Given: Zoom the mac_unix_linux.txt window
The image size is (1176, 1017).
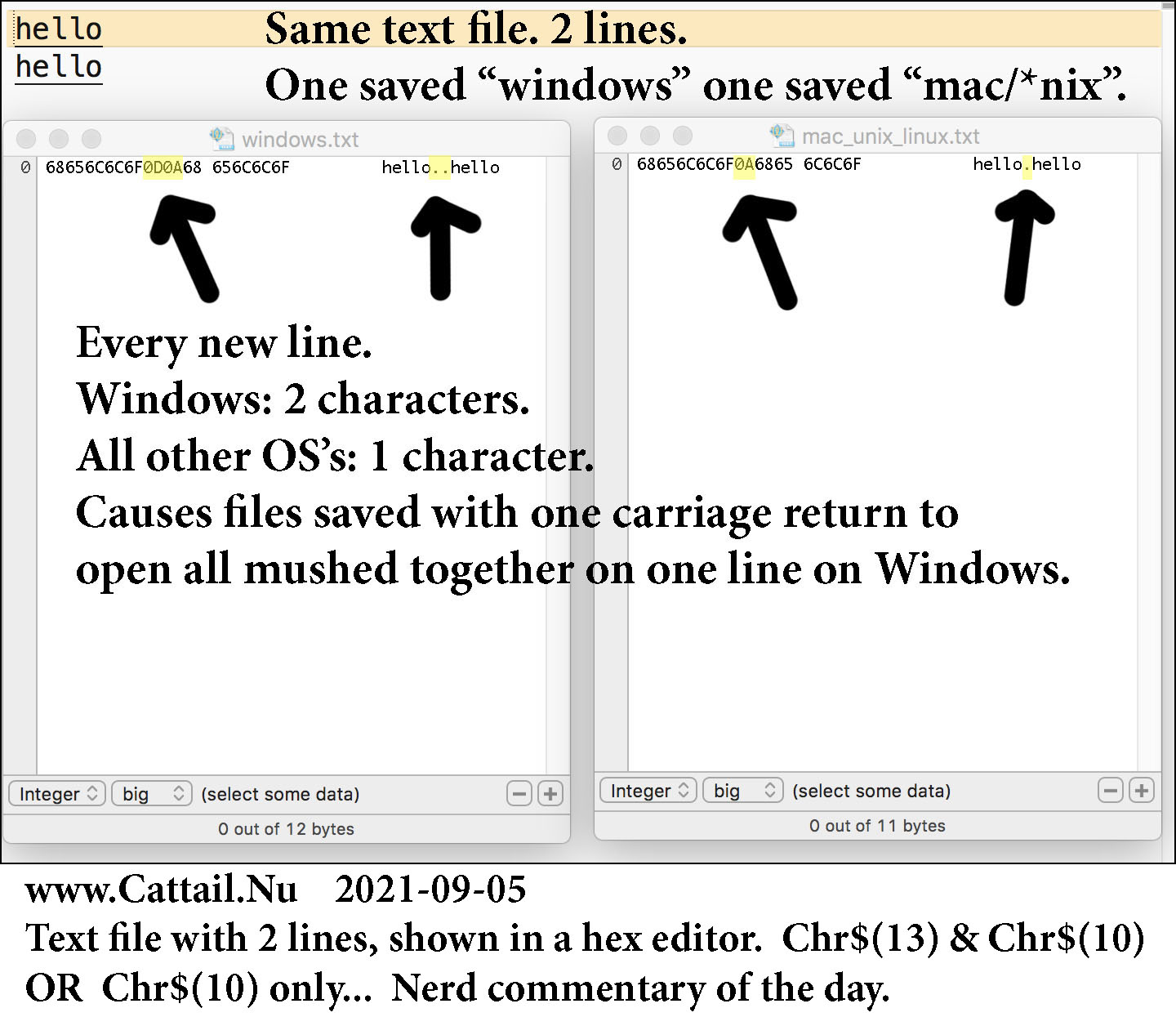Looking at the screenshot, I should [683, 136].
